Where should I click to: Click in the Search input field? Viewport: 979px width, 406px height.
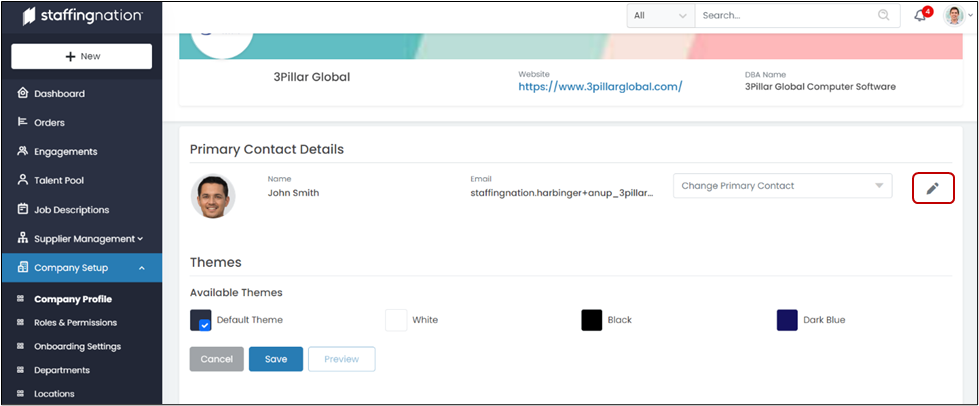coord(787,16)
